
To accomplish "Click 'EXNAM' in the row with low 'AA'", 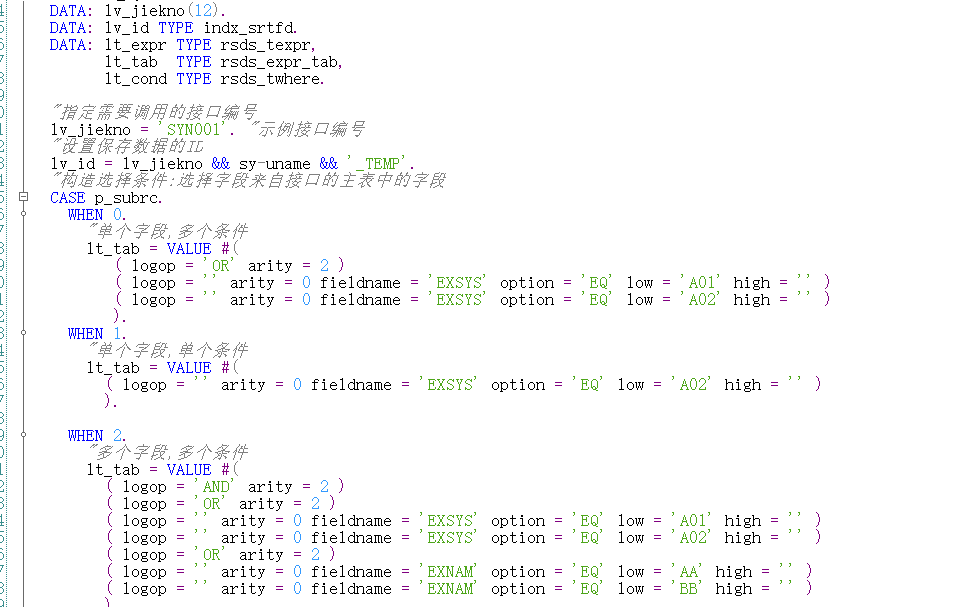I will pyautogui.click(x=449, y=572).
